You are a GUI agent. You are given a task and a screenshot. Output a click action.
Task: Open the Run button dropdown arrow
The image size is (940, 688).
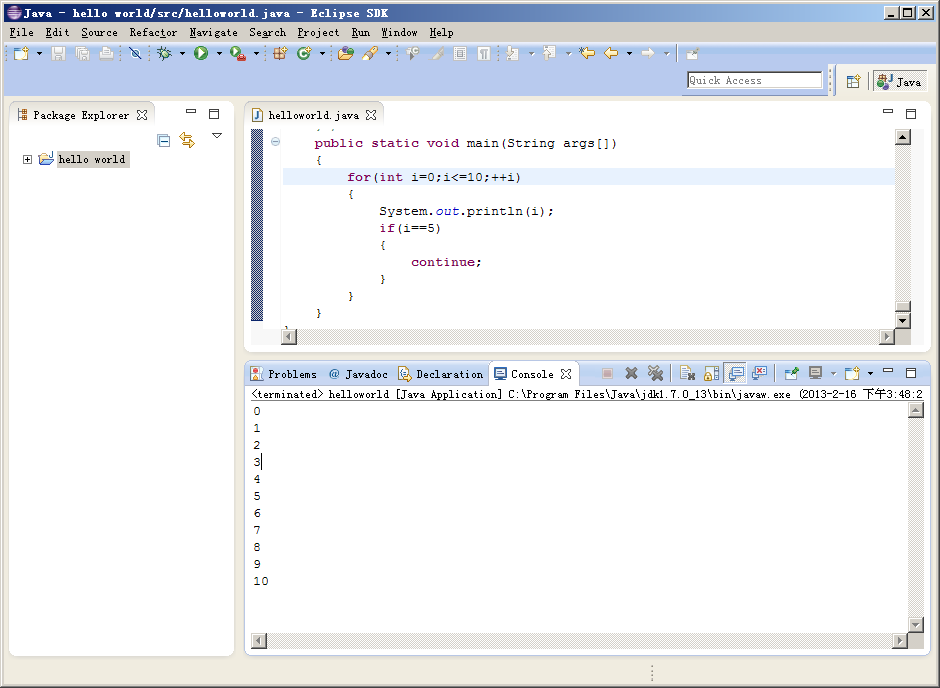(219, 54)
